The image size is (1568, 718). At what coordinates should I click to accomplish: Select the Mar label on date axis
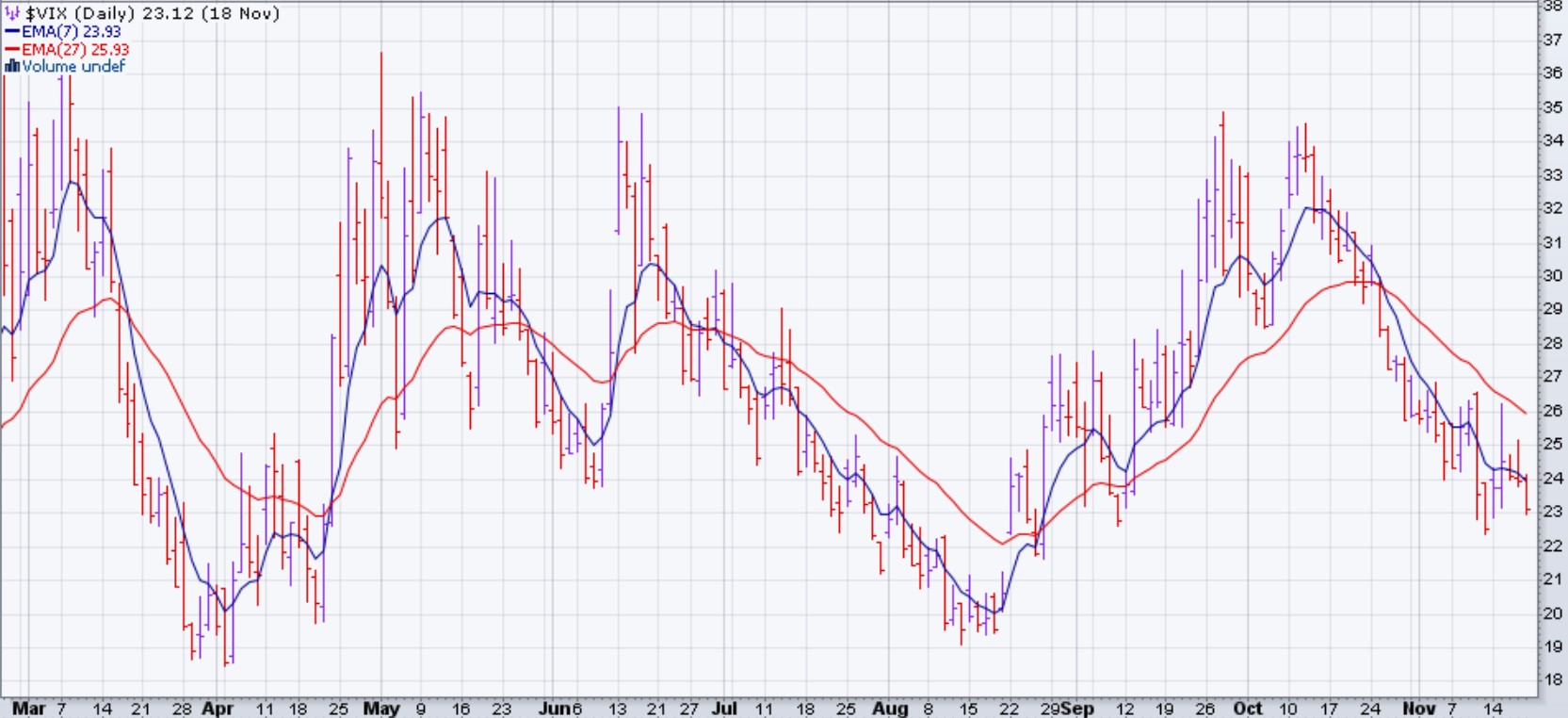click(x=28, y=708)
